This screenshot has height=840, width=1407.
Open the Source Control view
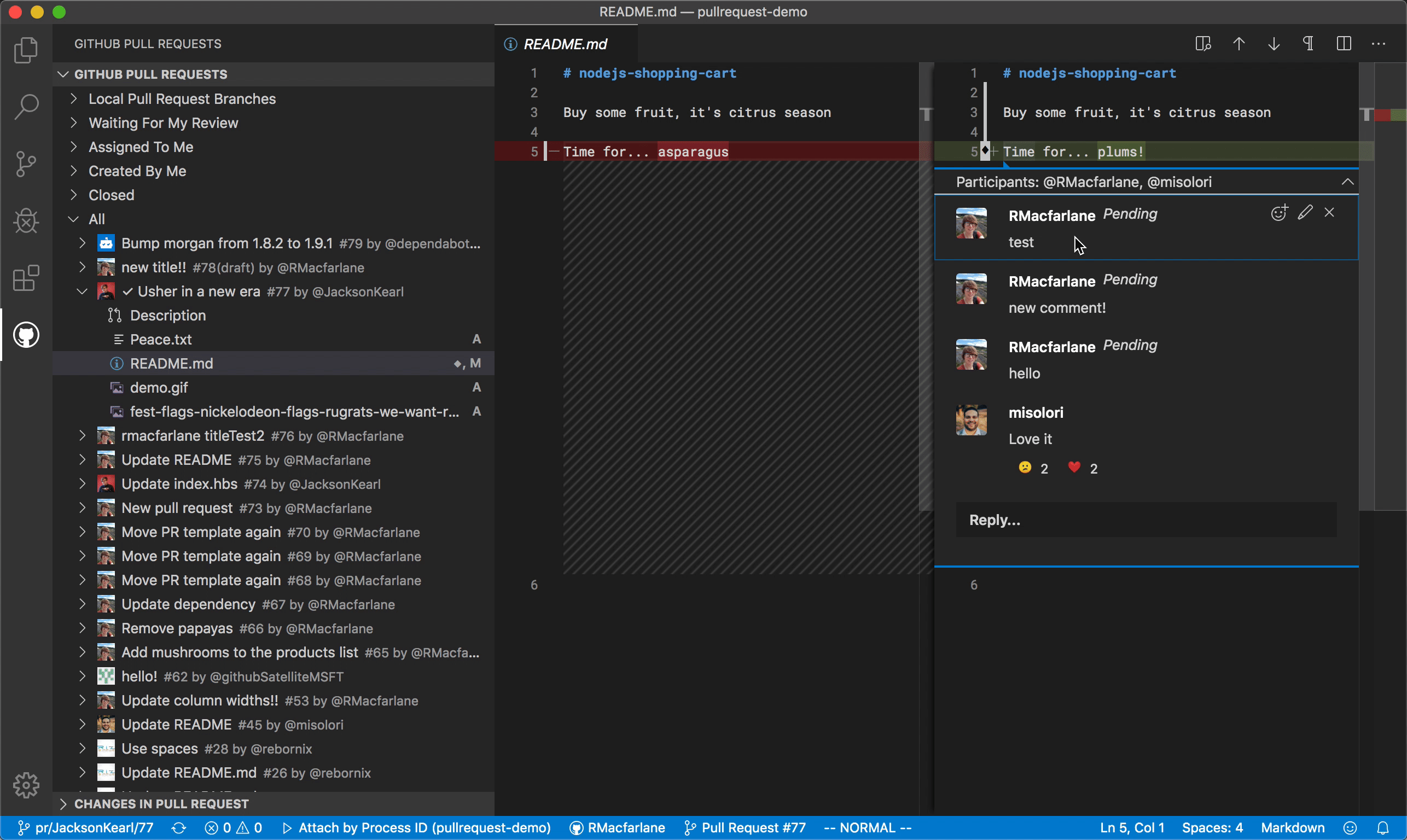point(26,164)
